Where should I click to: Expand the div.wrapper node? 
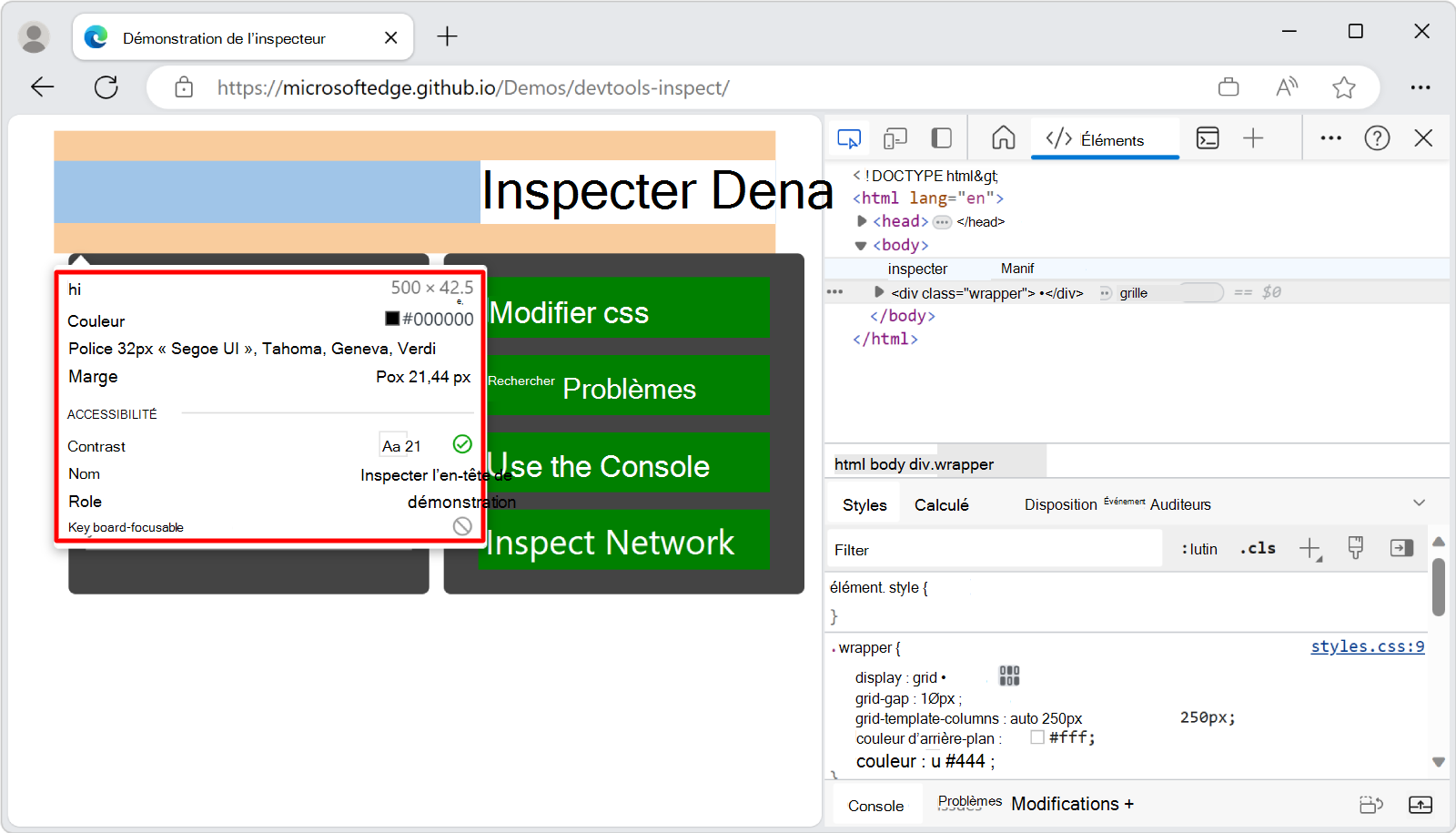tap(878, 292)
